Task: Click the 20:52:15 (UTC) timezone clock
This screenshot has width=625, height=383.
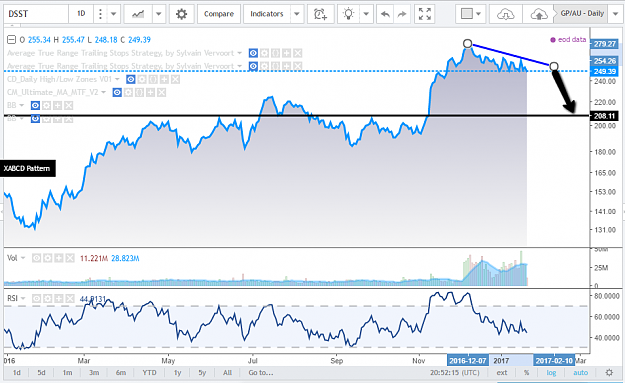Action: (x=455, y=373)
